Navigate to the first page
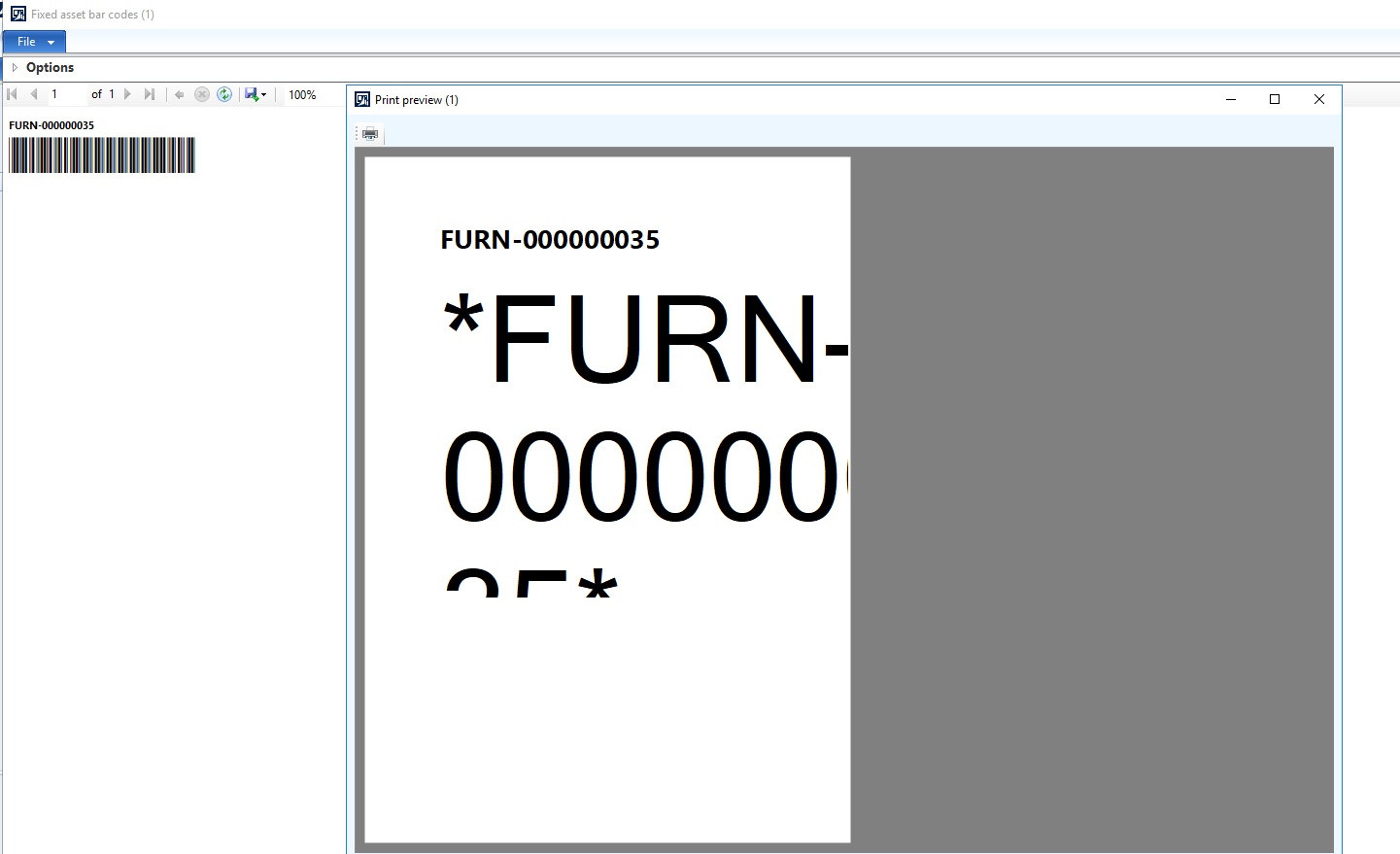The width and height of the screenshot is (1400, 854). point(12,94)
